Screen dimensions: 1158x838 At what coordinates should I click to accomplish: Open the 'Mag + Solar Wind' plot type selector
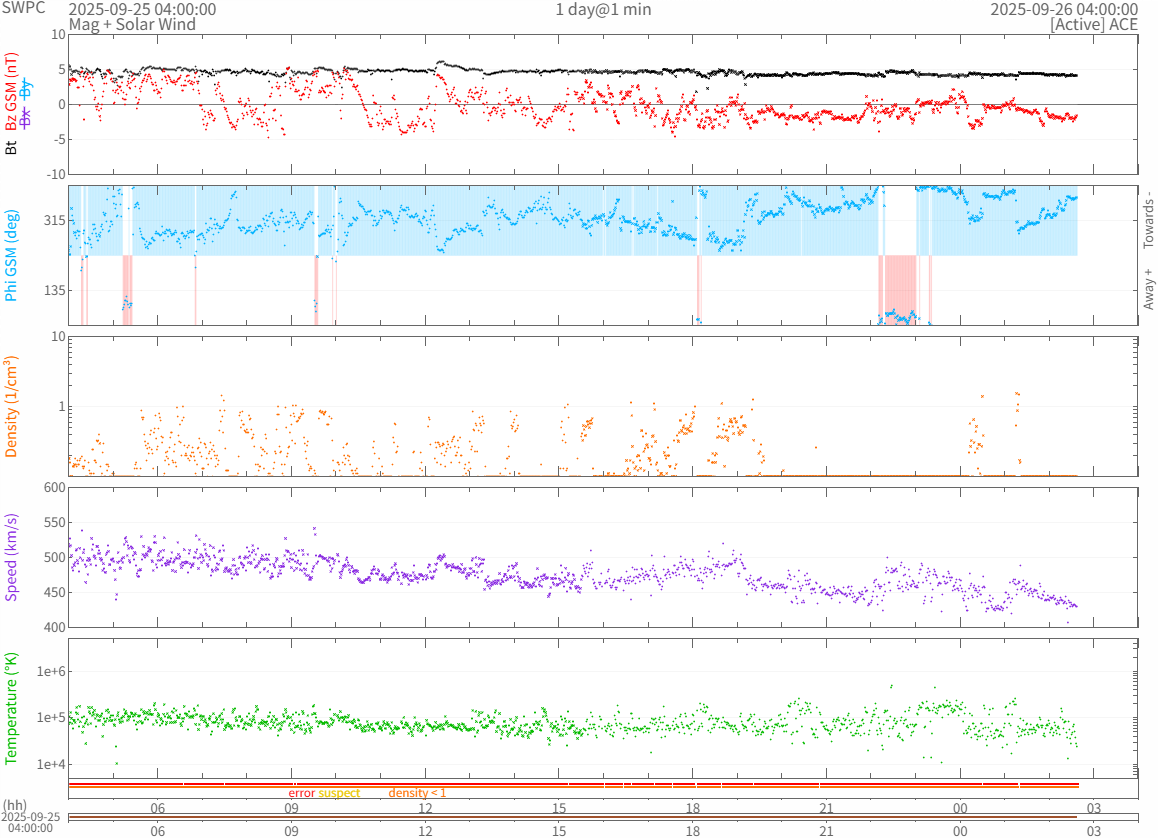pyautogui.click(x=132, y=24)
